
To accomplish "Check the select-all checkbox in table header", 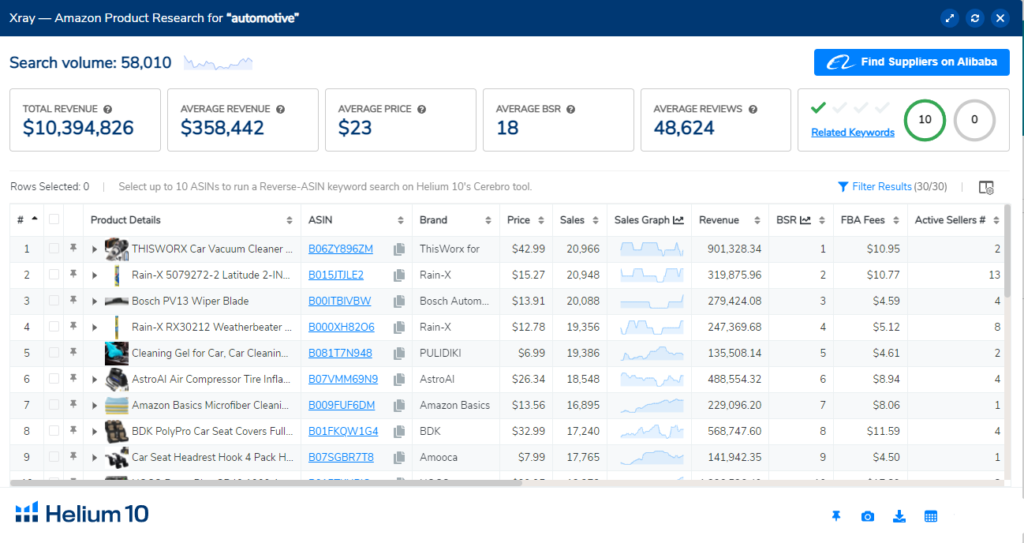I will (x=55, y=220).
